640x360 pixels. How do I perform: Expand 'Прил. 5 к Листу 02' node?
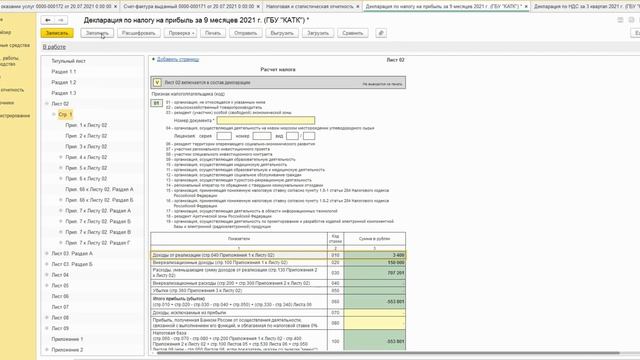(x=61, y=168)
